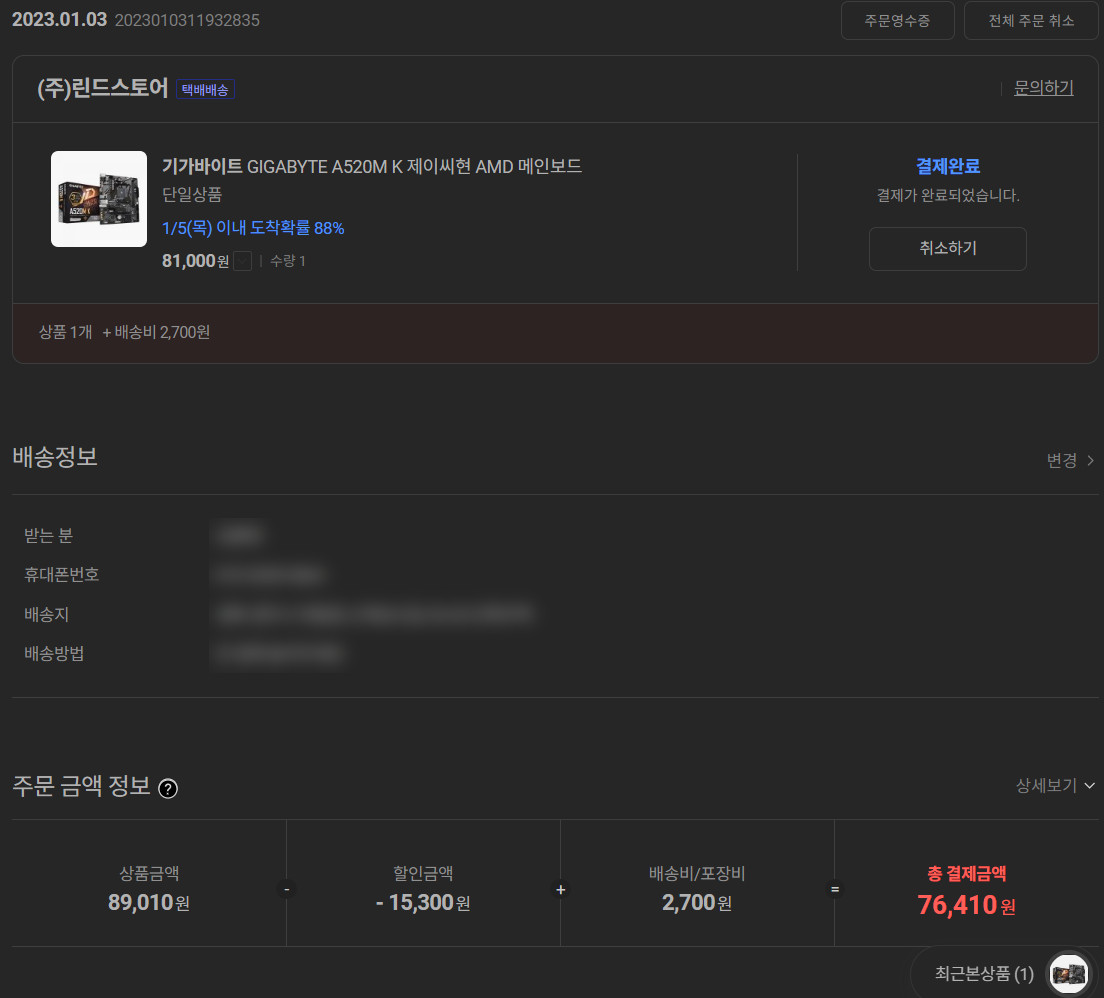Expand 상세보기 order amount details
Viewport: 1104px width, 998px height.
click(1054, 785)
